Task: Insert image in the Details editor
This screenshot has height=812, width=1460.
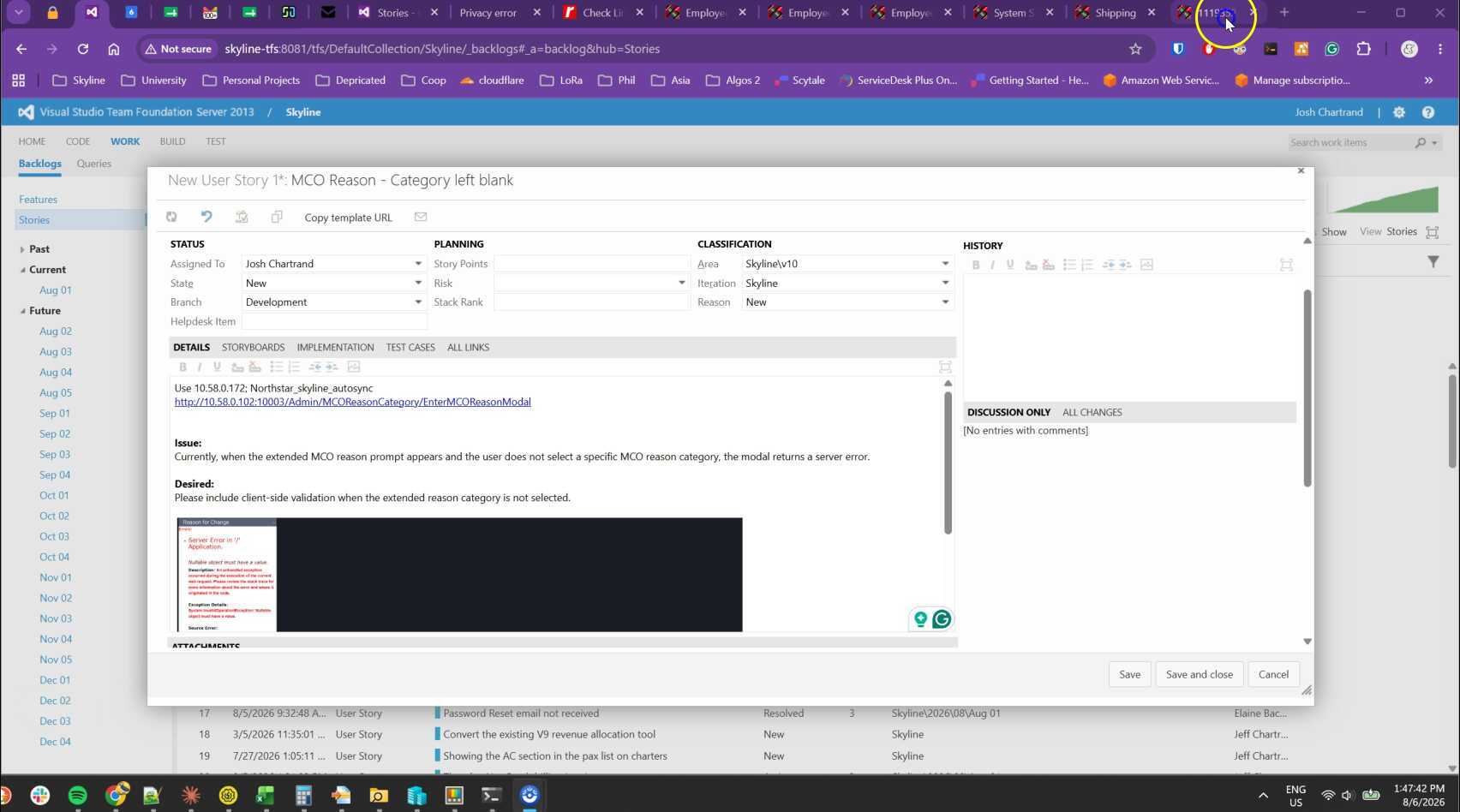Action: pos(354,367)
